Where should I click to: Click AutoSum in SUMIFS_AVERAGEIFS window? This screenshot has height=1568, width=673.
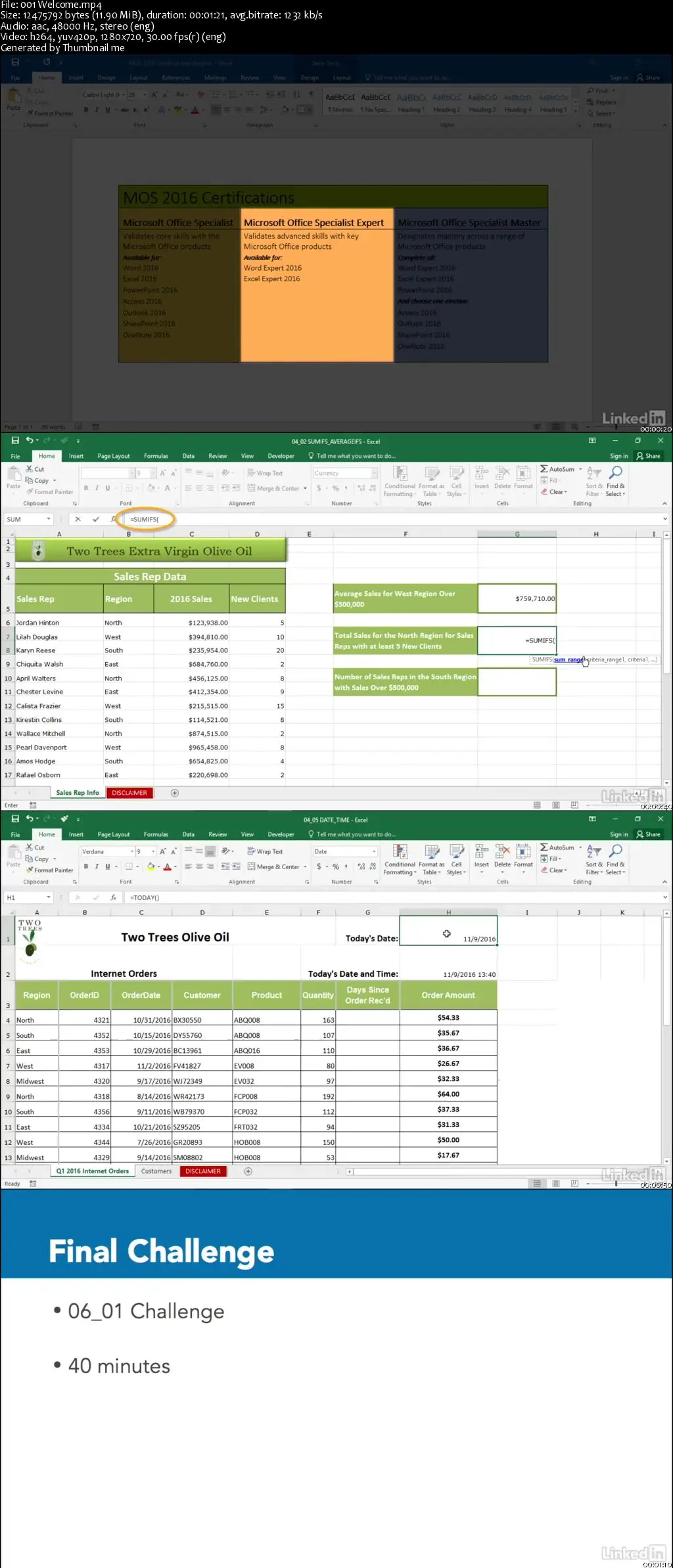557,469
